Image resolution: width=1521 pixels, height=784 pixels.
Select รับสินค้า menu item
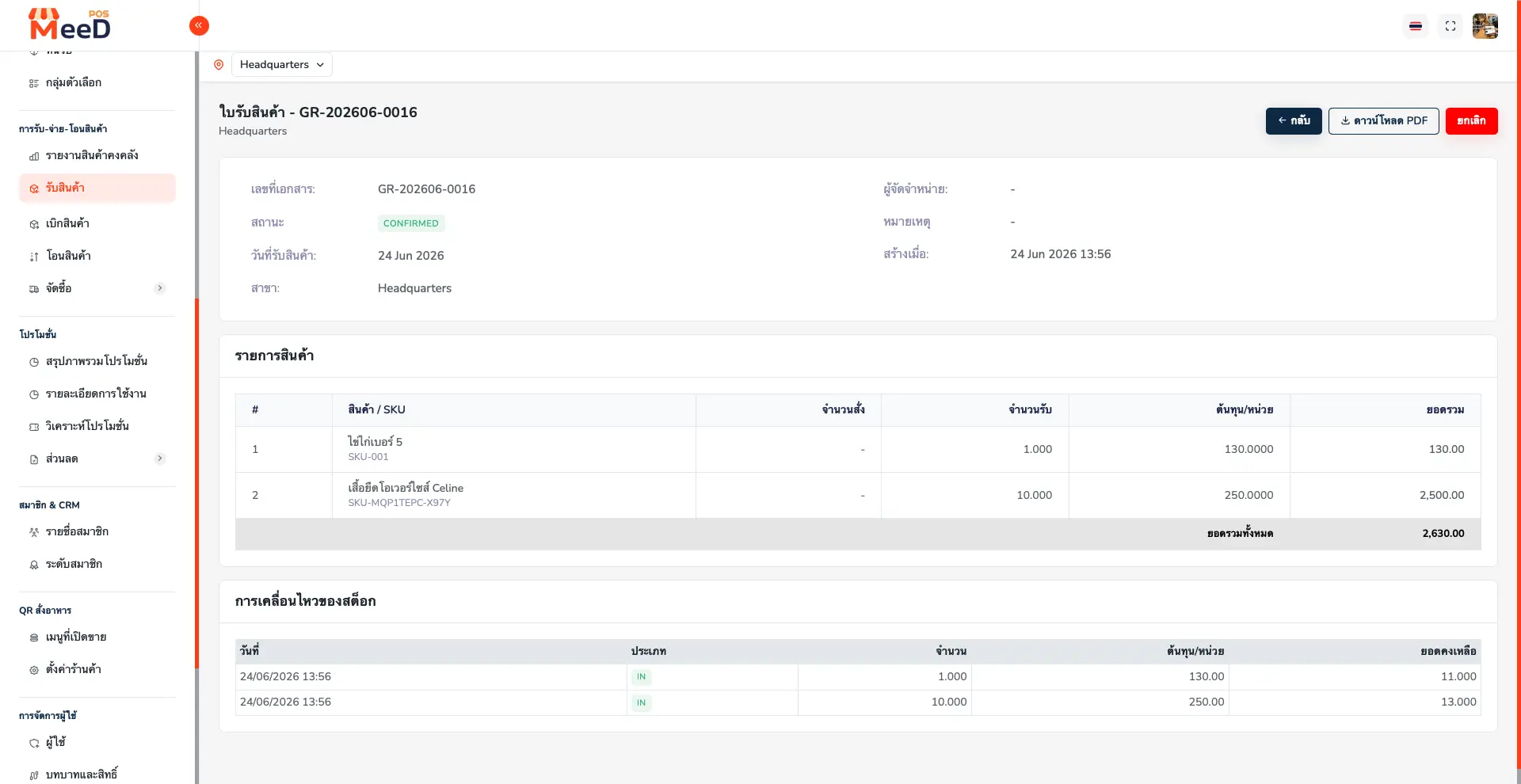tap(97, 188)
